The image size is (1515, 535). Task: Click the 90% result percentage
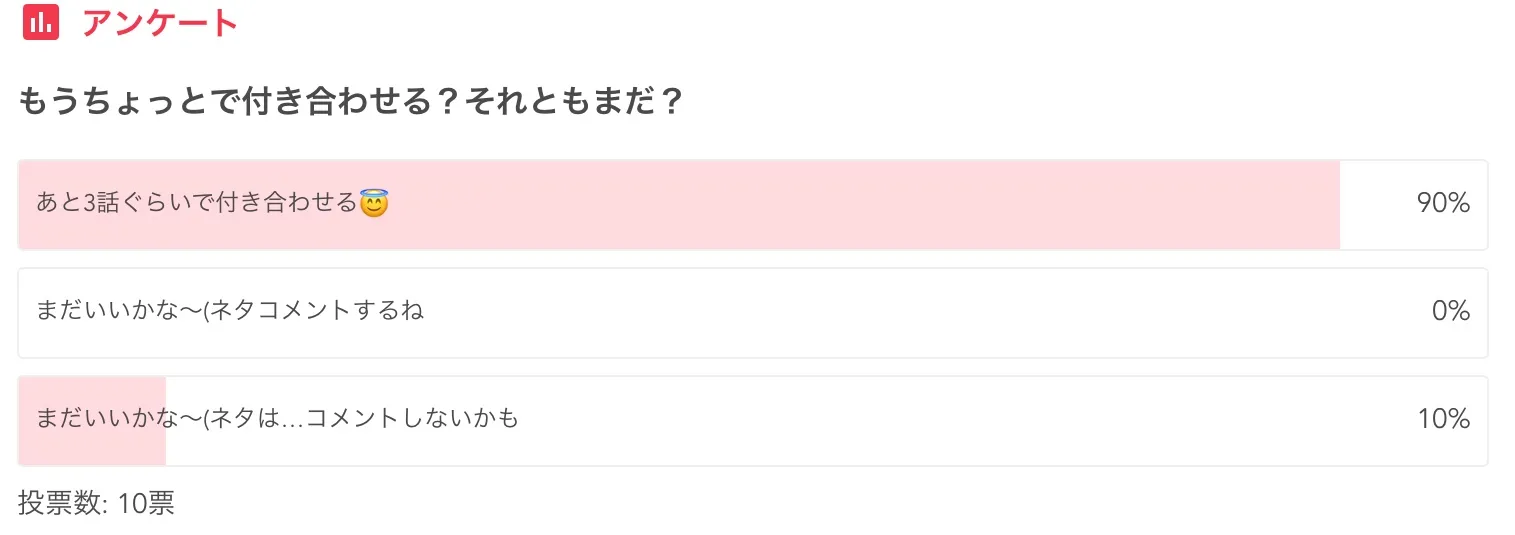[x=1442, y=204]
